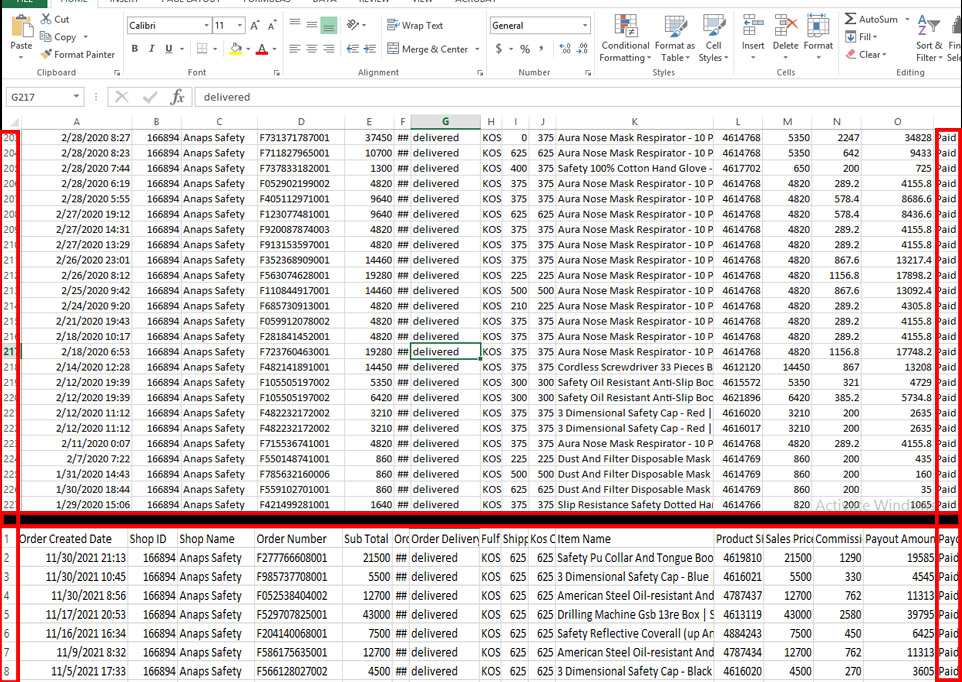Toggle Center horizontal alignment
Viewport: 962px width, 682px height.
312,49
